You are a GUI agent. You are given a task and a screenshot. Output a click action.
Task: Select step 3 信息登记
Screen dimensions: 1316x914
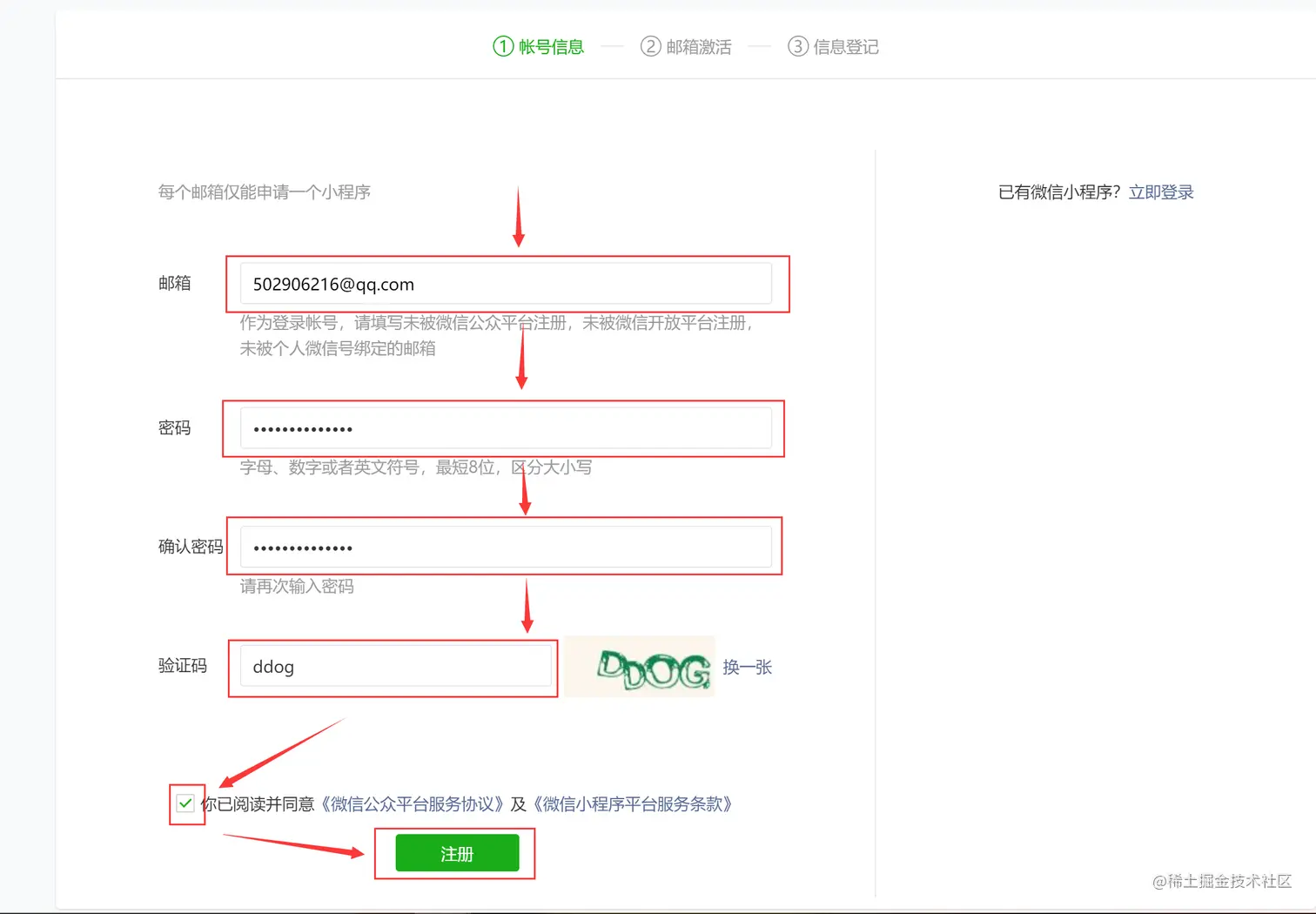[x=833, y=46]
